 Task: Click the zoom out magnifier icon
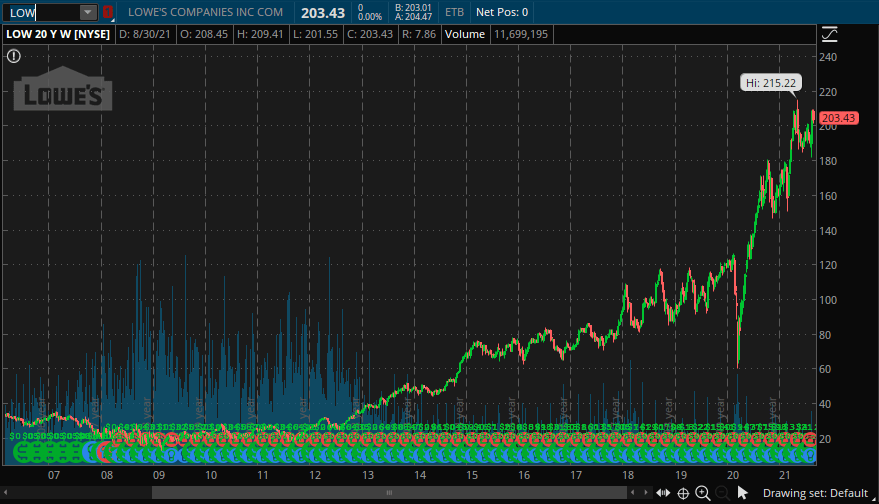[722, 493]
